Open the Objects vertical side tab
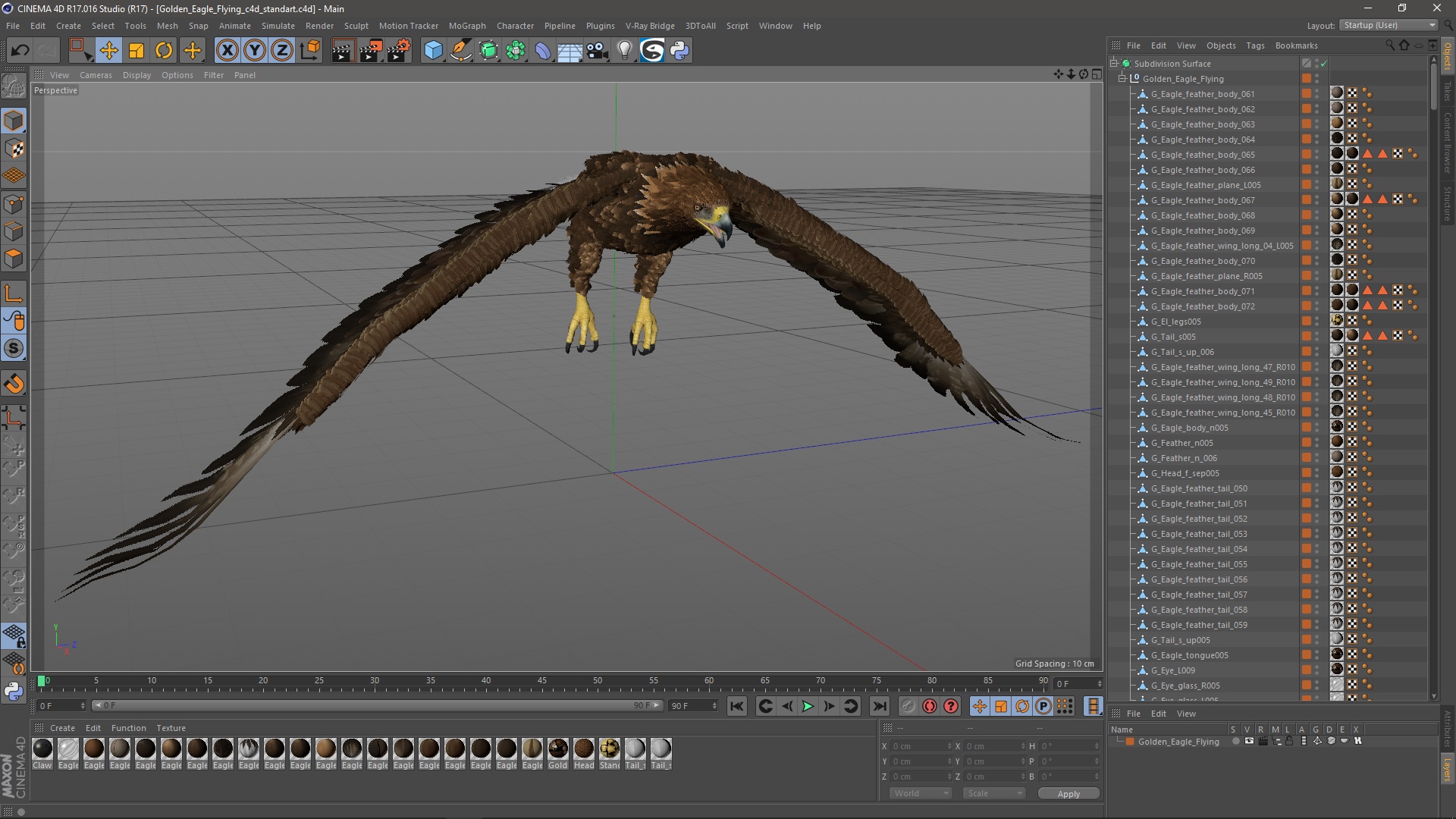 tap(1448, 57)
